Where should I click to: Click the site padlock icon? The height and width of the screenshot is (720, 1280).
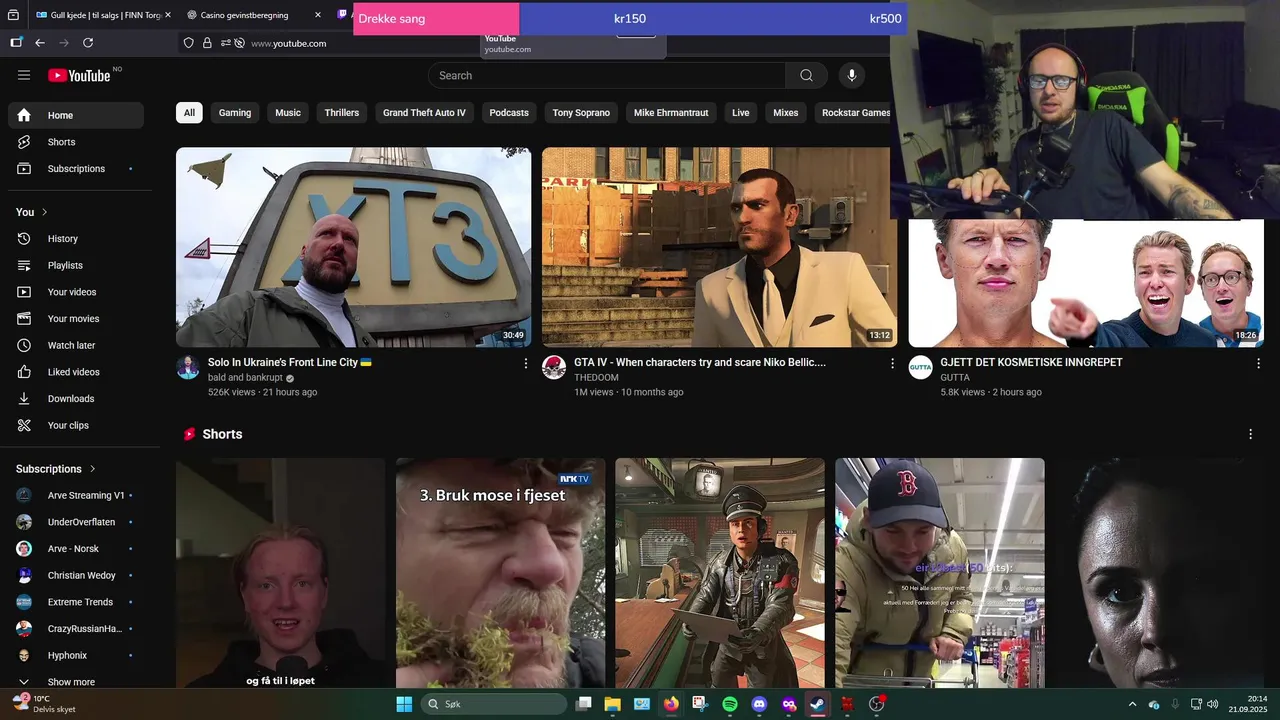tap(207, 43)
